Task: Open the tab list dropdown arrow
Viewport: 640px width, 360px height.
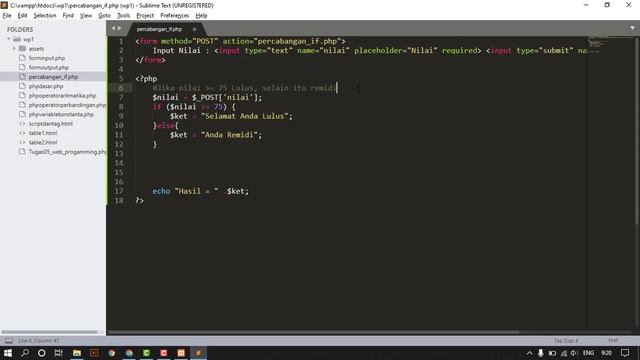Action: point(632,28)
